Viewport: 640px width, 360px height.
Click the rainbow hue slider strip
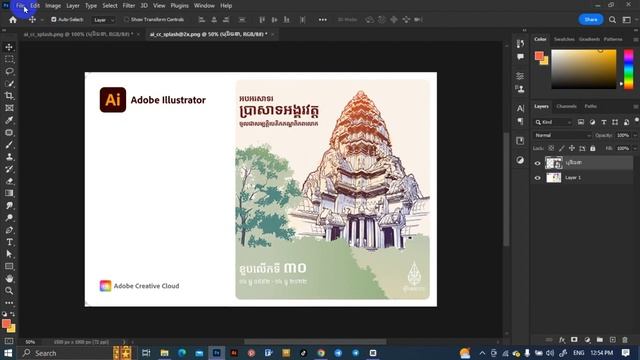(x=629, y=68)
